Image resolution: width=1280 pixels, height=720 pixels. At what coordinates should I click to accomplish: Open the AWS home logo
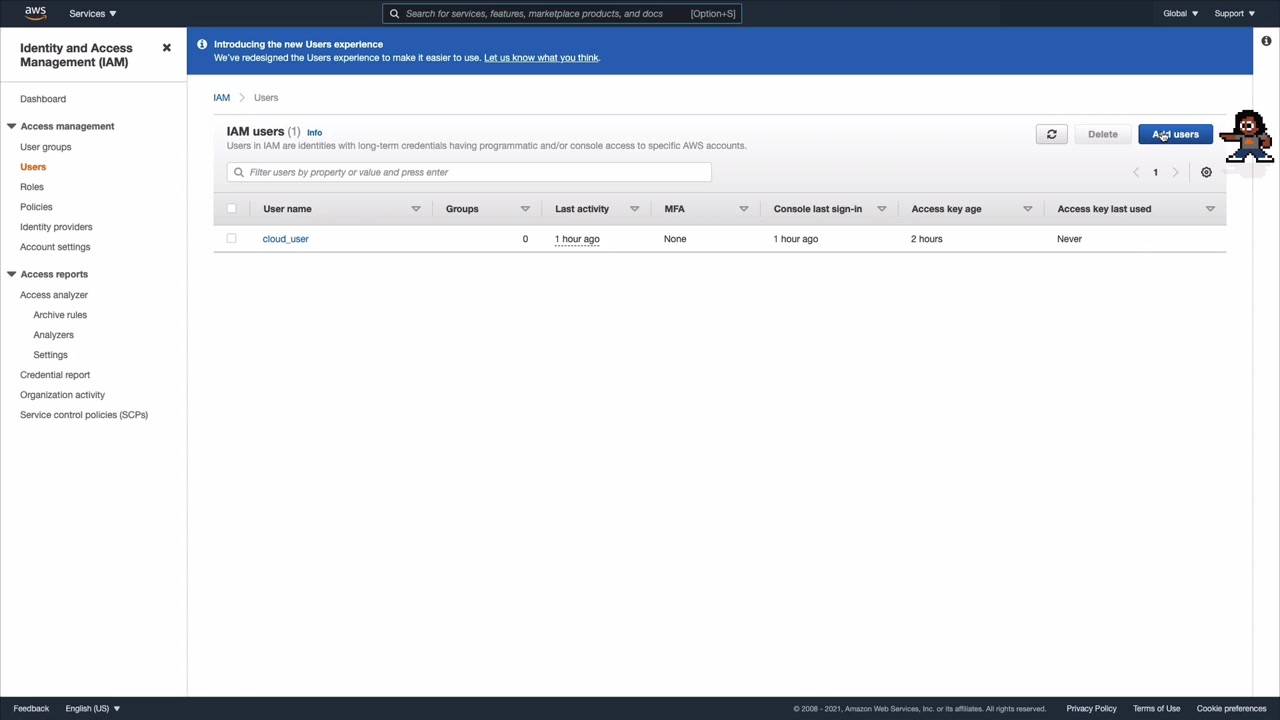pyautogui.click(x=35, y=13)
